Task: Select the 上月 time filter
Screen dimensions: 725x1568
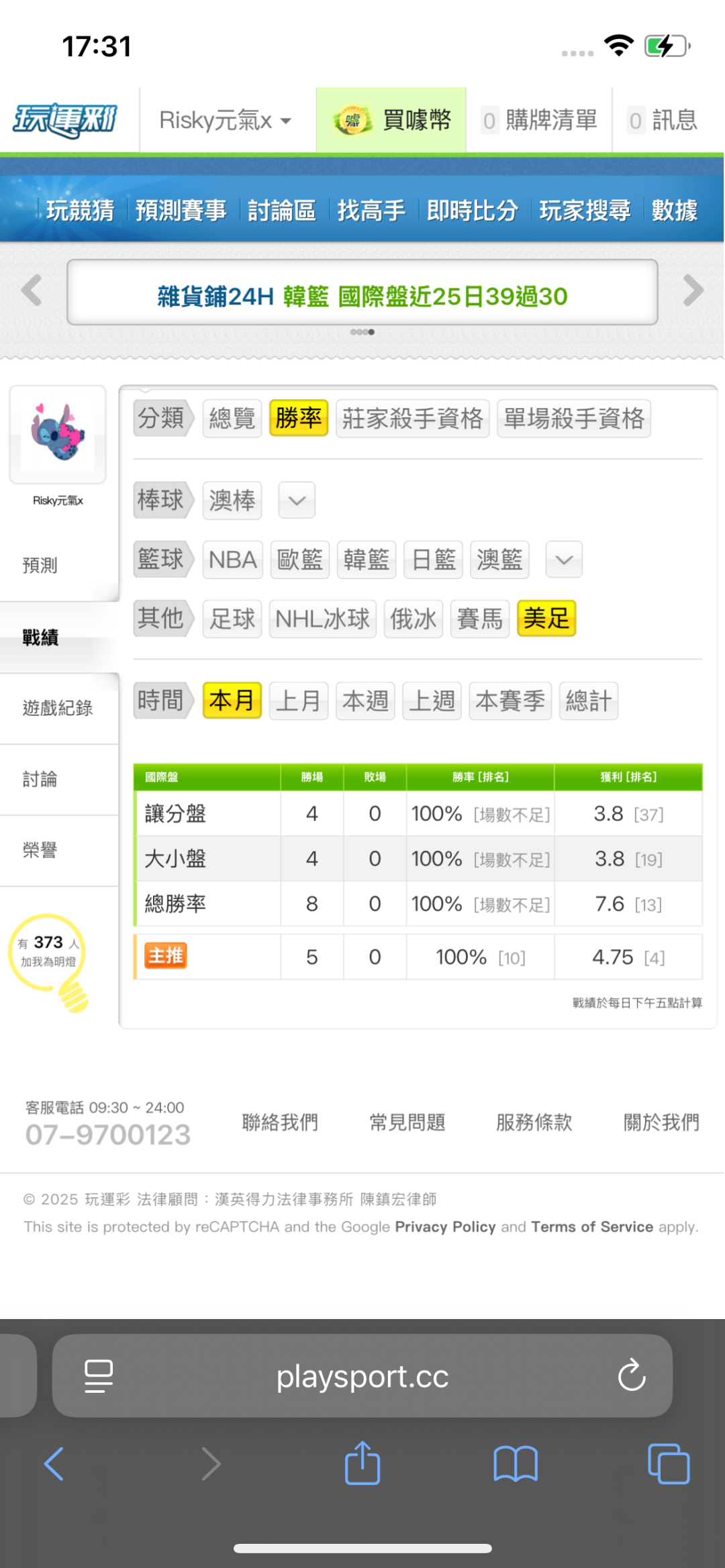Action: [298, 701]
